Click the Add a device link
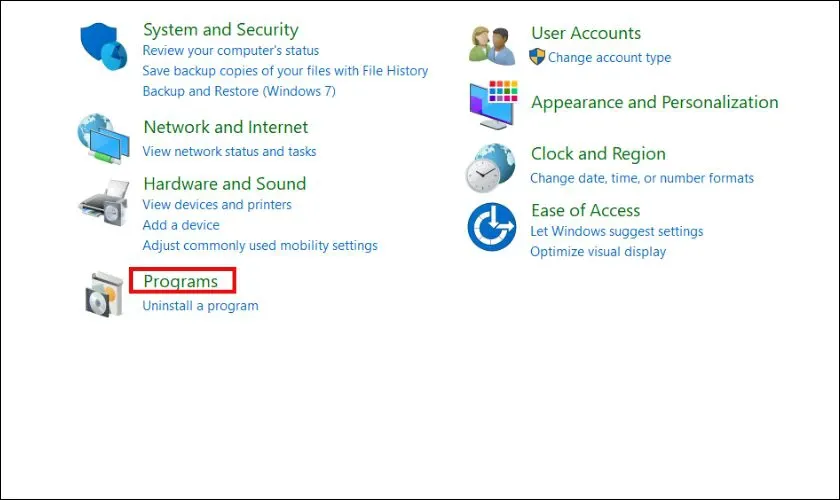The height and width of the screenshot is (500, 840). (x=182, y=225)
